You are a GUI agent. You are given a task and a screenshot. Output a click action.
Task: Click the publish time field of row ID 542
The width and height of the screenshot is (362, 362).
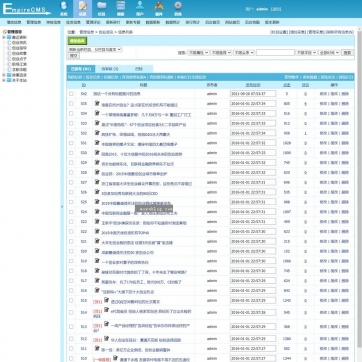tap(253, 94)
